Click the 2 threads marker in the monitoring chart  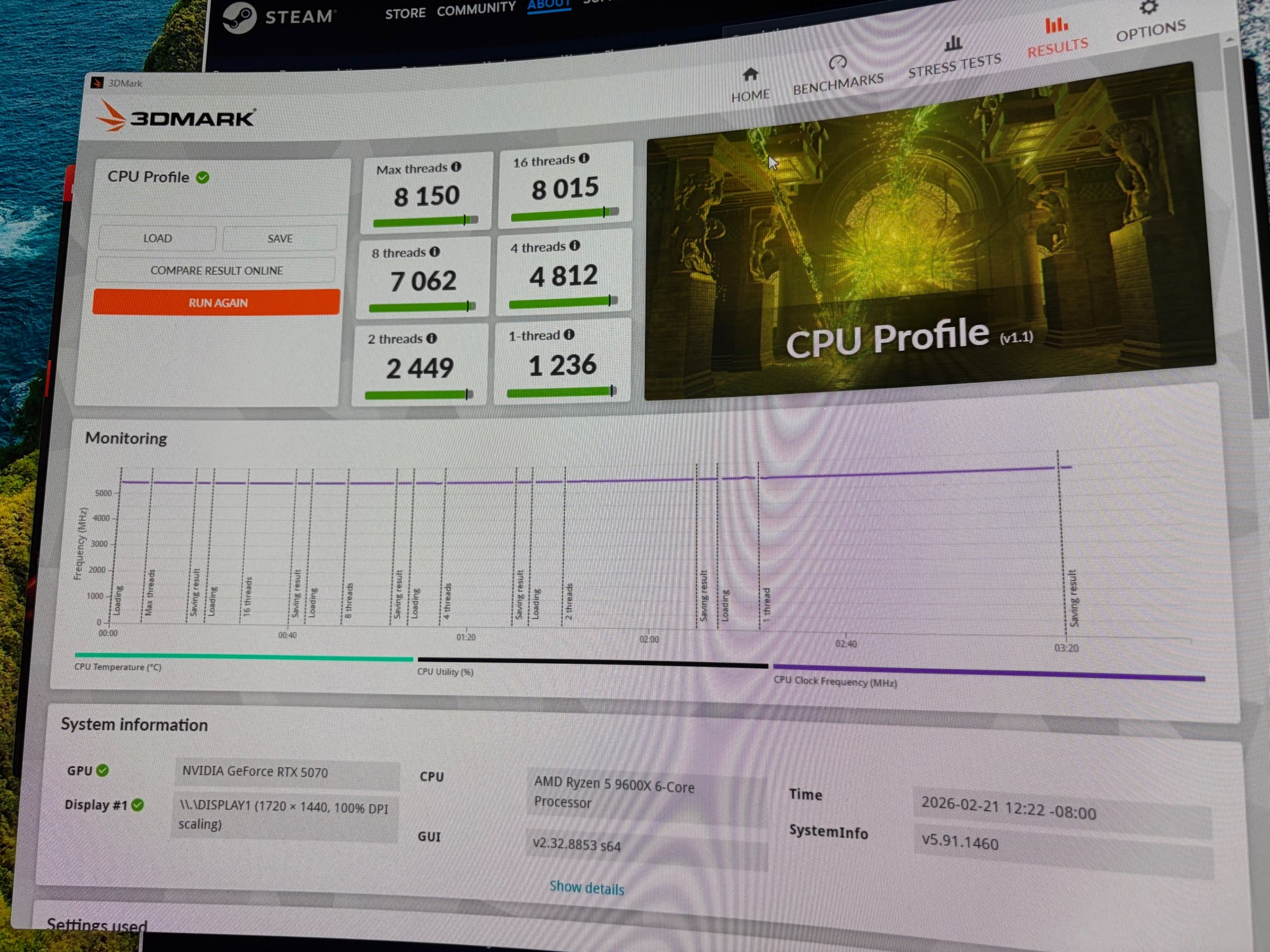click(569, 601)
